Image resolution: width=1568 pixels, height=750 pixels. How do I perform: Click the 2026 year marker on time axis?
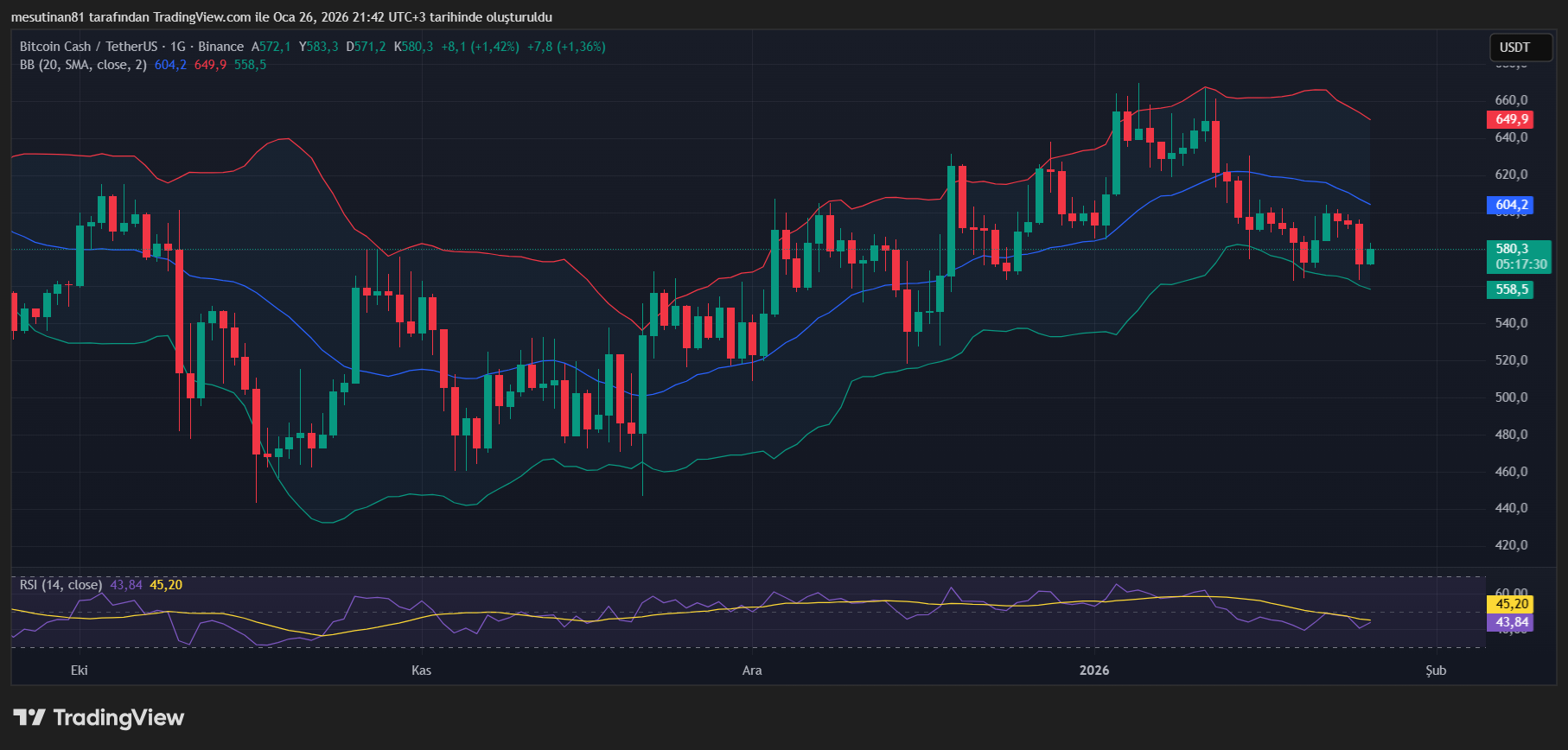pyautogui.click(x=1094, y=671)
